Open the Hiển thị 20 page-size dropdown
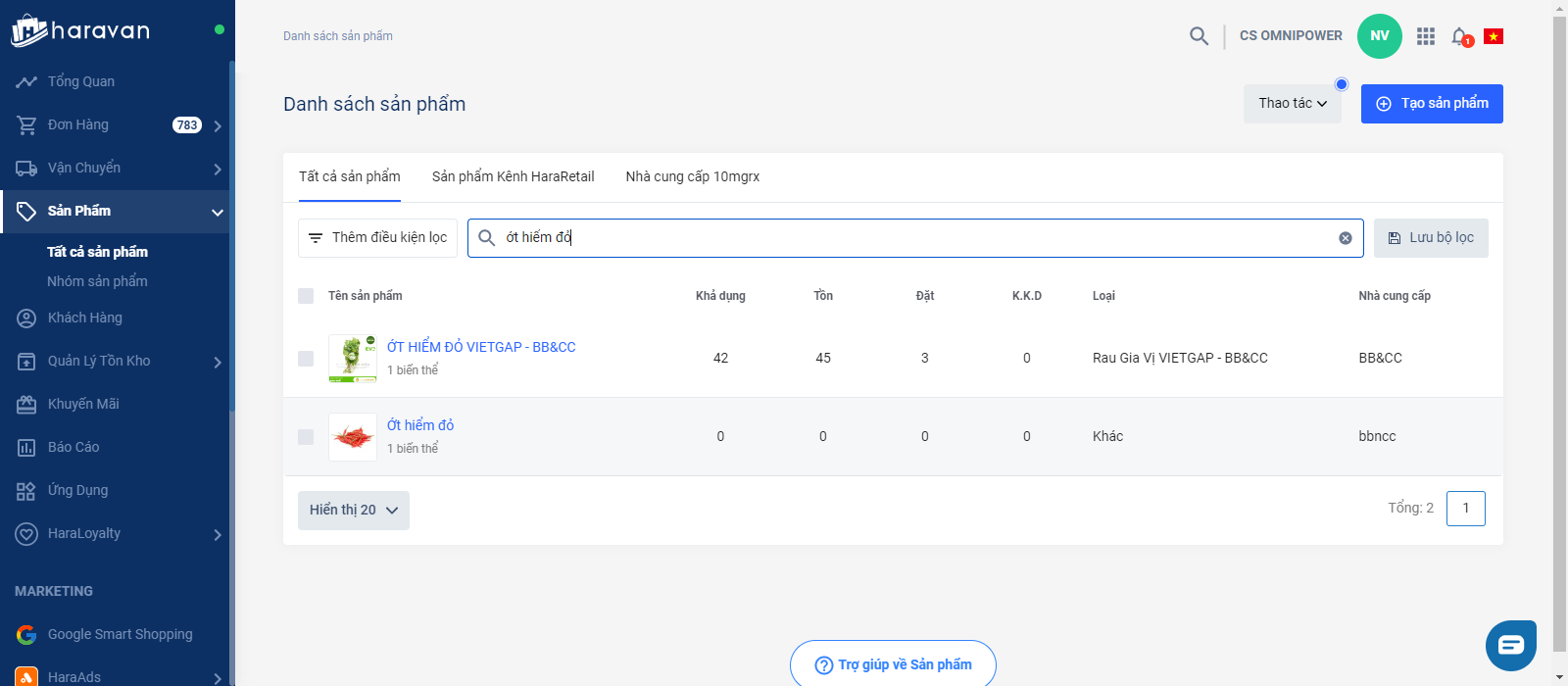Screen dimensions: 1568x686 coord(353,511)
